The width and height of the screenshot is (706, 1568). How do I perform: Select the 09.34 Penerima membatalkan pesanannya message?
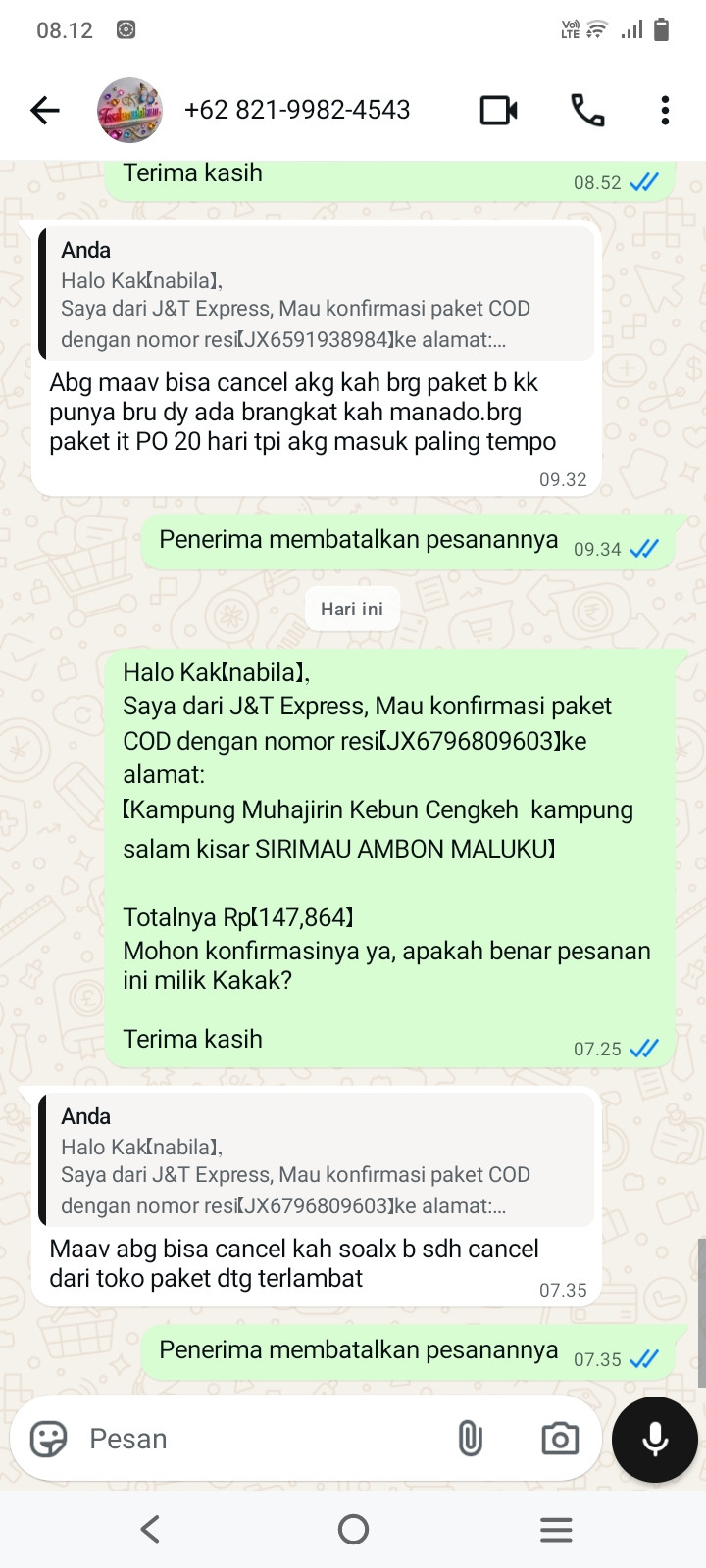click(x=409, y=542)
